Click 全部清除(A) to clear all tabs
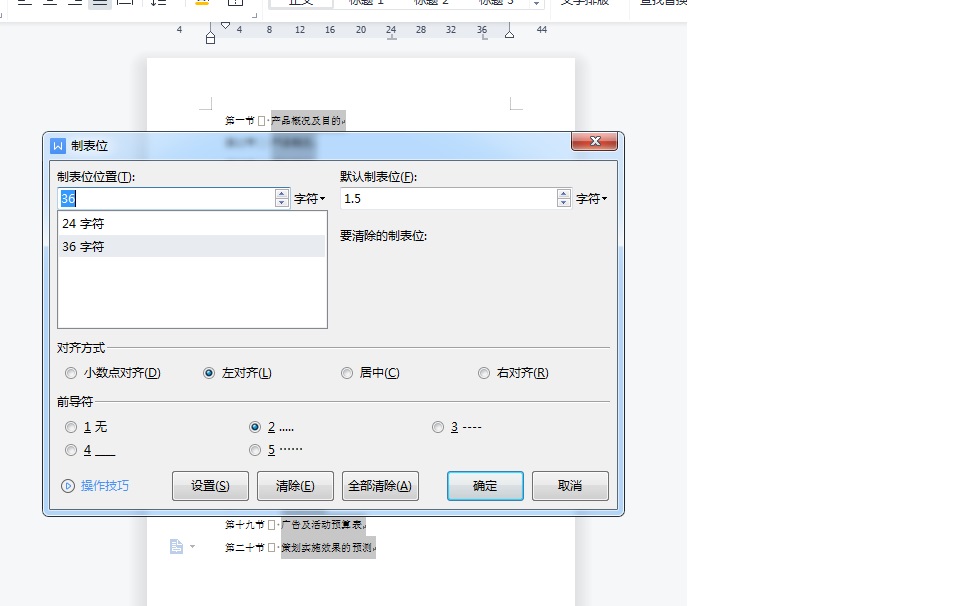The image size is (960, 606). click(380, 486)
